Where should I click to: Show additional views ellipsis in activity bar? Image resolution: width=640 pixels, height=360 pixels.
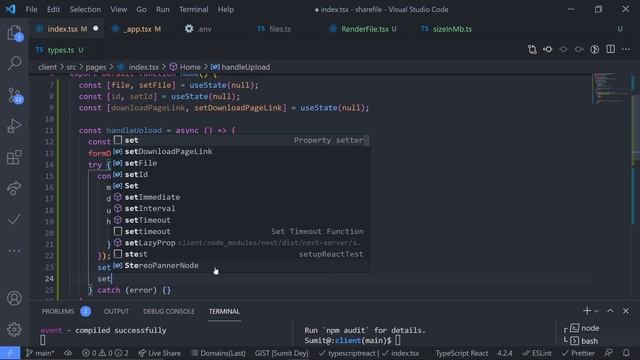(x=14, y=251)
